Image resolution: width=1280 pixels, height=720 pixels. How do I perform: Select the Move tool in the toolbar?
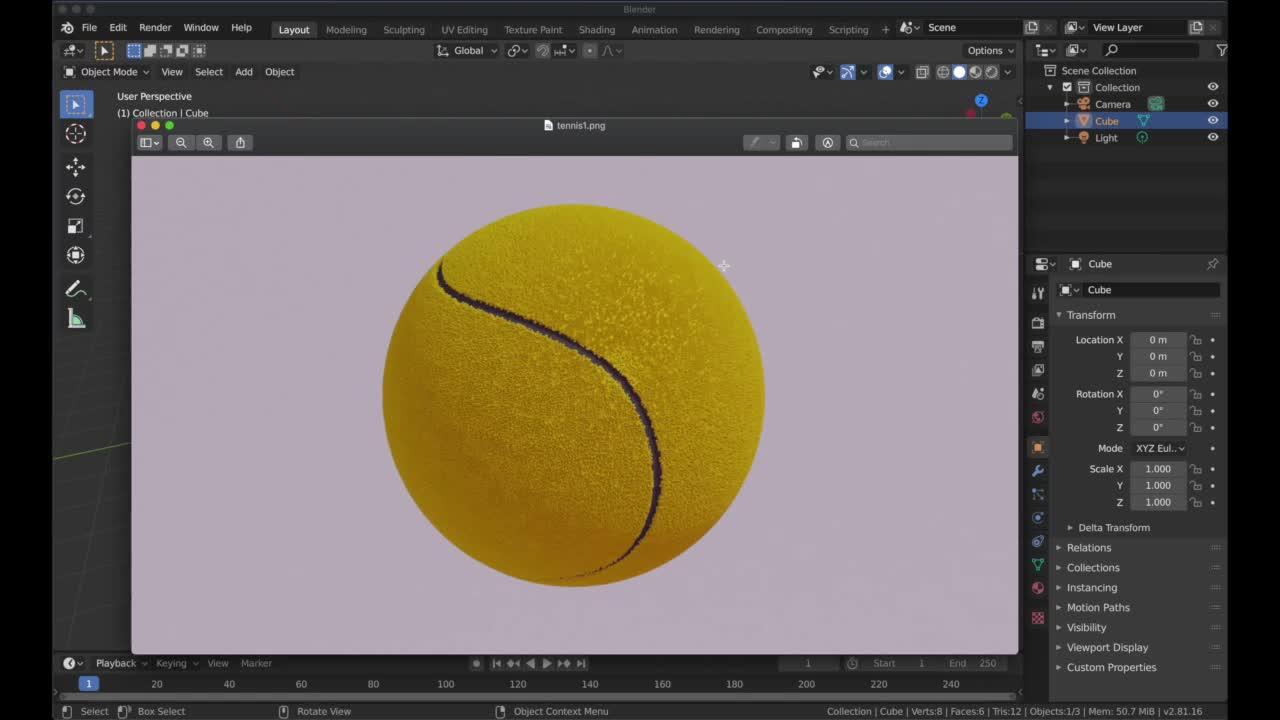click(x=76, y=167)
